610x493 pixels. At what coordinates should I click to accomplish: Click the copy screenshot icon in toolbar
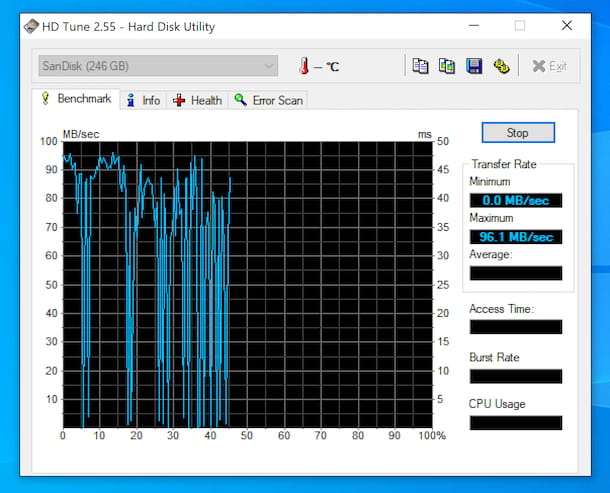[447, 66]
